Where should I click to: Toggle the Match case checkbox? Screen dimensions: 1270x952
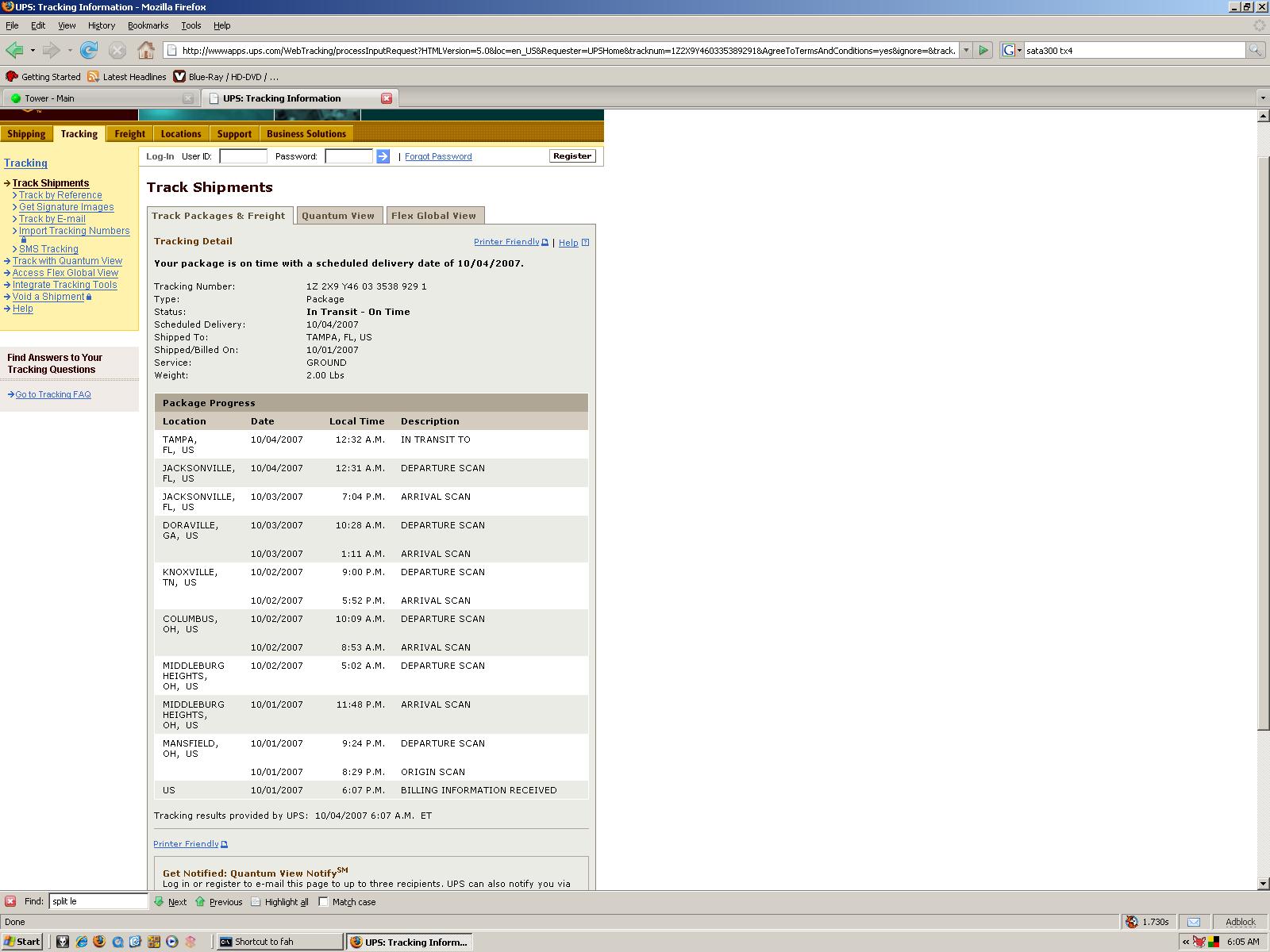[323, 902]
